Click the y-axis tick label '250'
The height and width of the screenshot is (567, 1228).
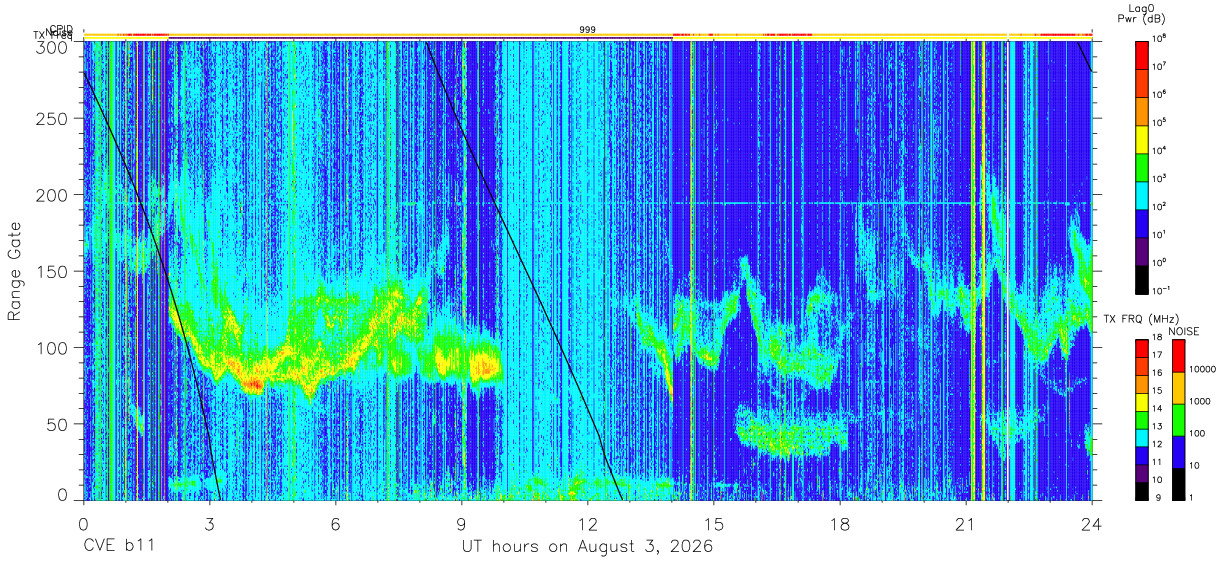[x=54, y=119]
